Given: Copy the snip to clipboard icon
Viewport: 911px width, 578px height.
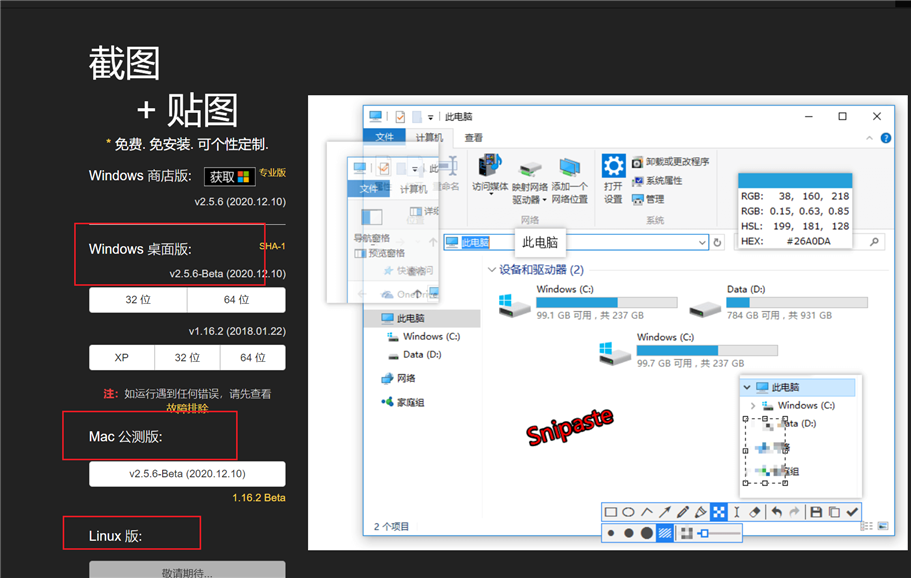Looking at the screenshot, I should coord(834,512).
